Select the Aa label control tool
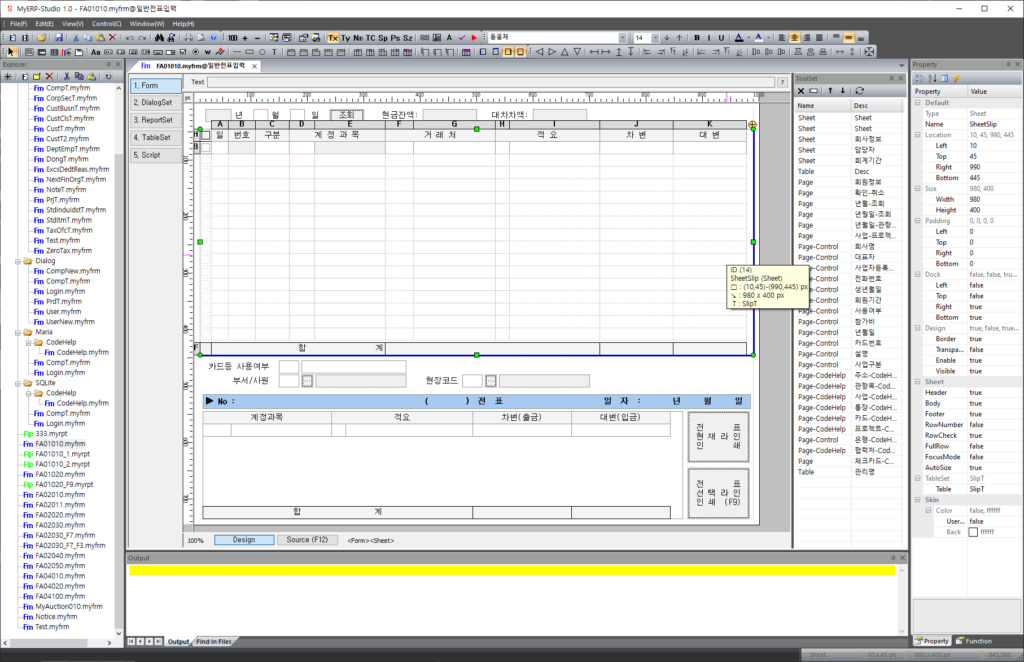This screenshot has width=1024, height=662. [96, 52]
